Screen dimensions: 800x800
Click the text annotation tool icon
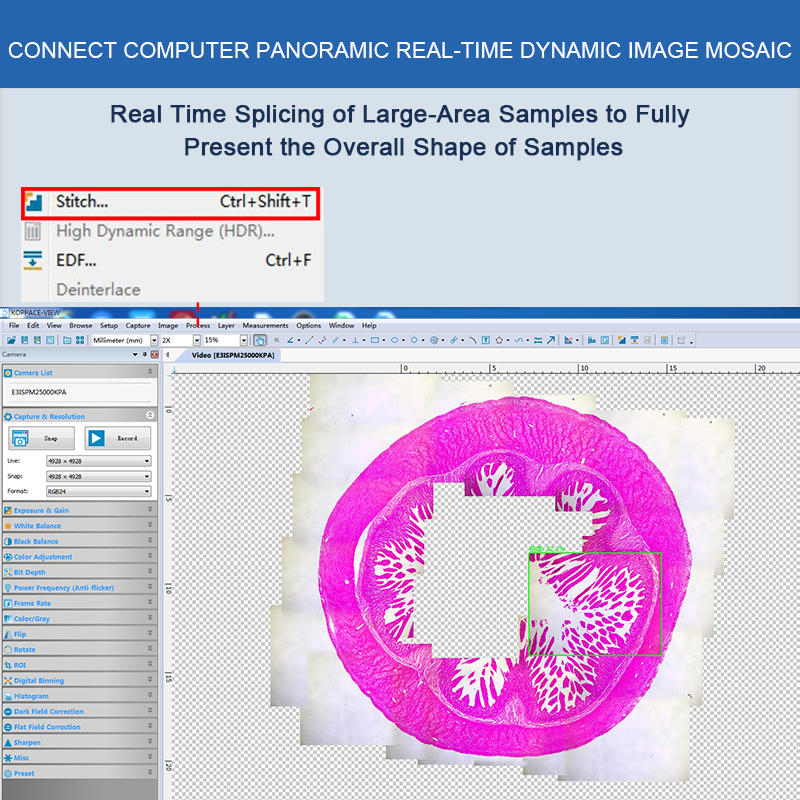click(485, 340)
